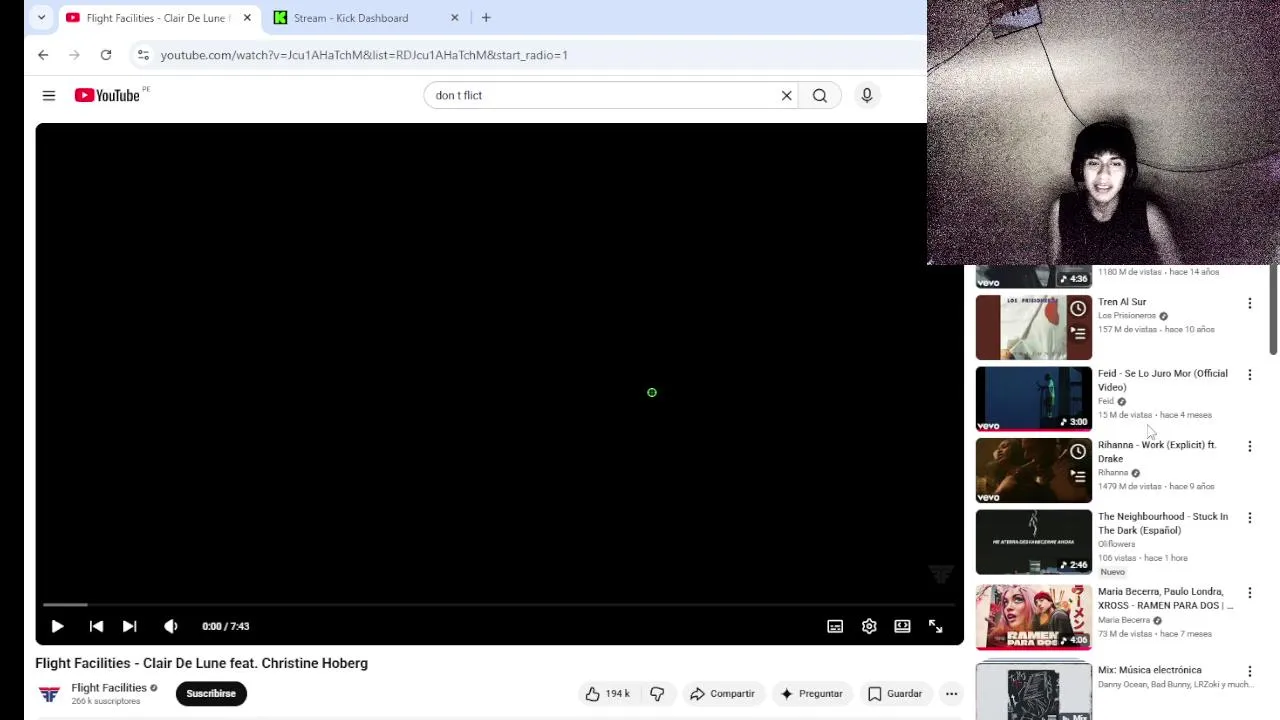The image size is (1280, 720).
Task: Open the Rihanna Work thumbnail
Action: [x=1034, y=470]
